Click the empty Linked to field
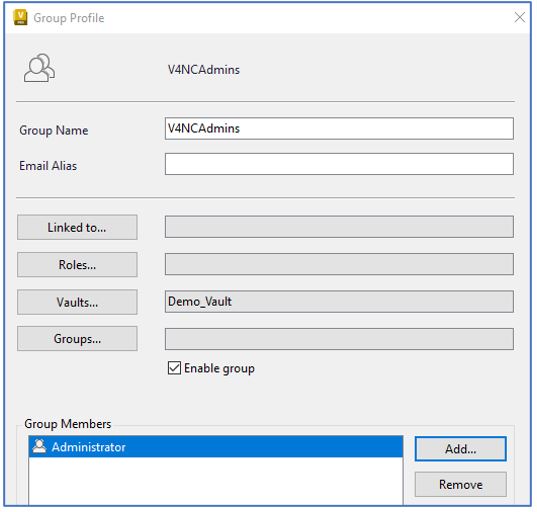Viewport: 537px width, 512px height. [x=339, y=227]
